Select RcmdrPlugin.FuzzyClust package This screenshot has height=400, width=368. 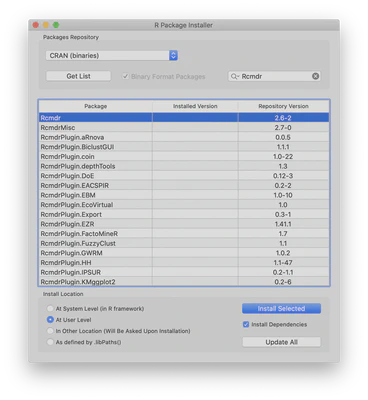[x=184, y=243]
